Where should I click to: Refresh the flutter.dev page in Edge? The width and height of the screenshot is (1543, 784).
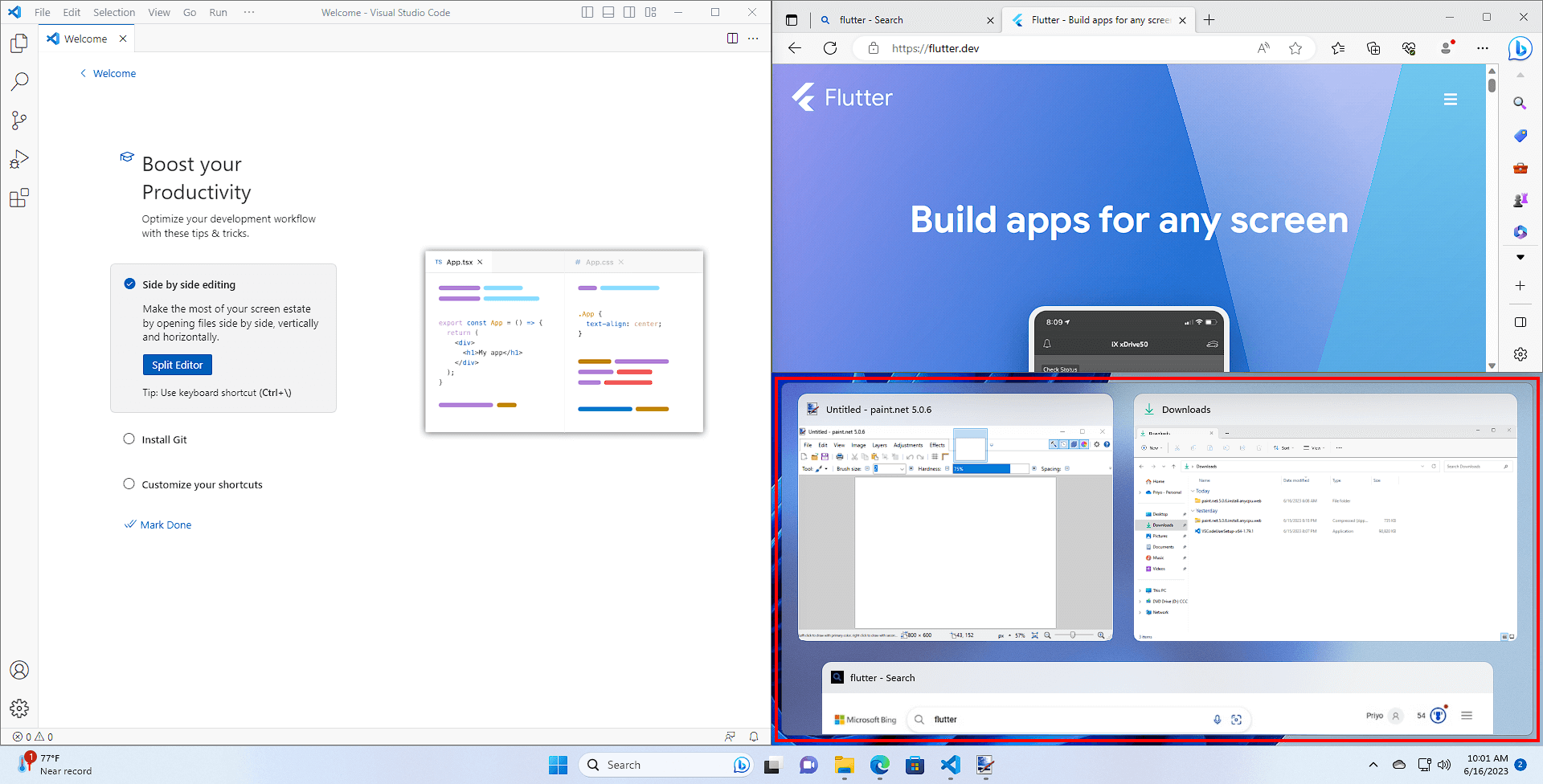[x=830, y=48]
